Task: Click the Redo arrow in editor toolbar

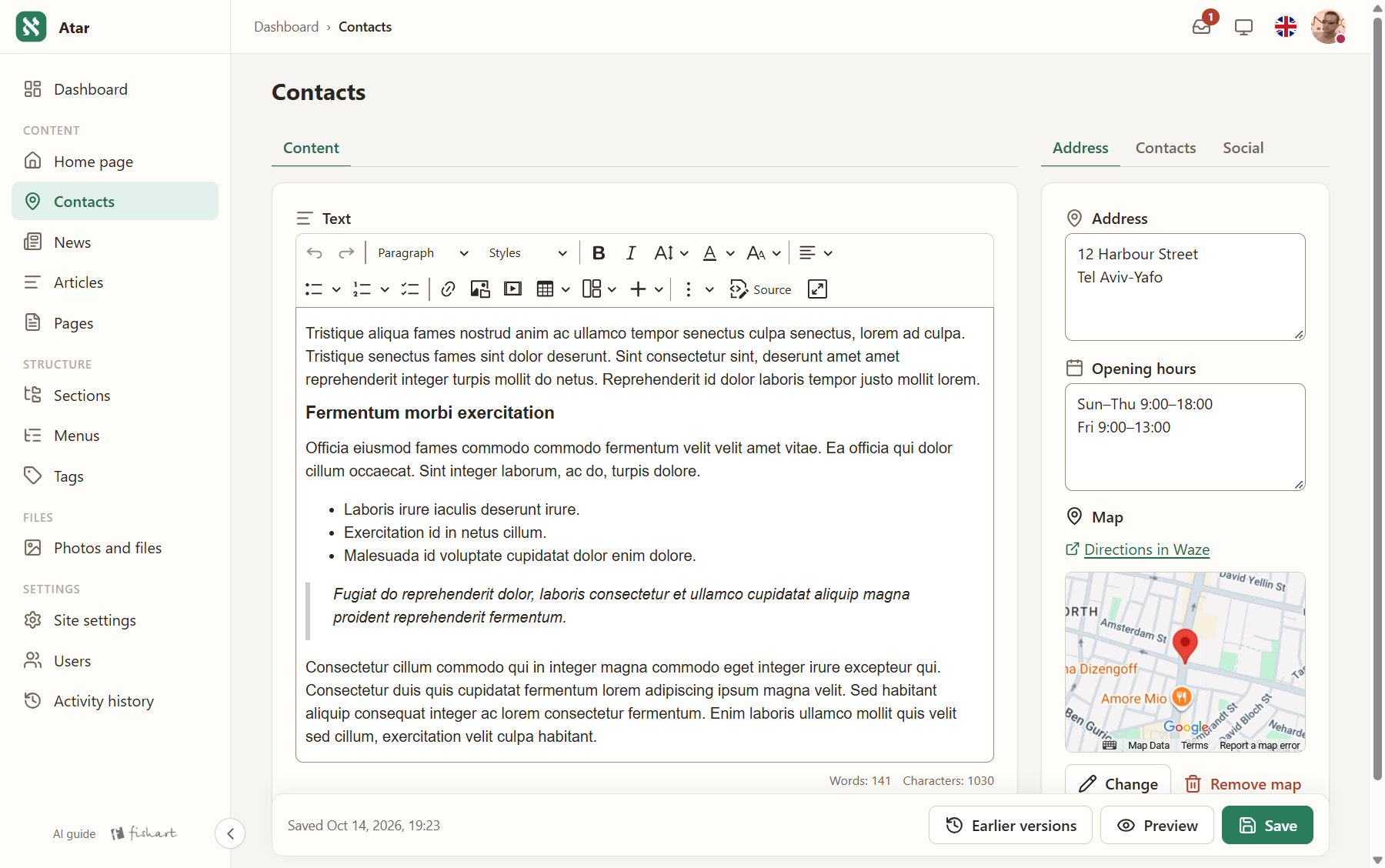Action: coord(346,253)
